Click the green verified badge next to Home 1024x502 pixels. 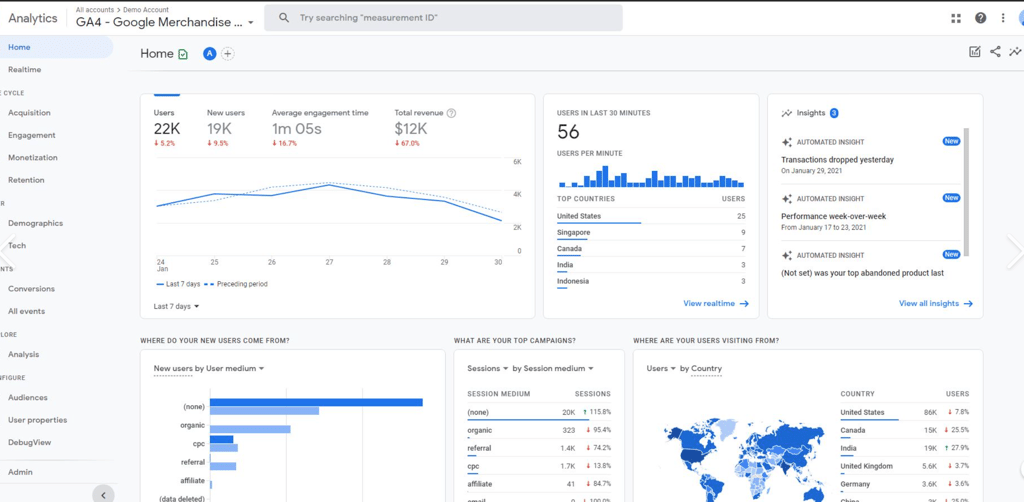tap(183, 54)
